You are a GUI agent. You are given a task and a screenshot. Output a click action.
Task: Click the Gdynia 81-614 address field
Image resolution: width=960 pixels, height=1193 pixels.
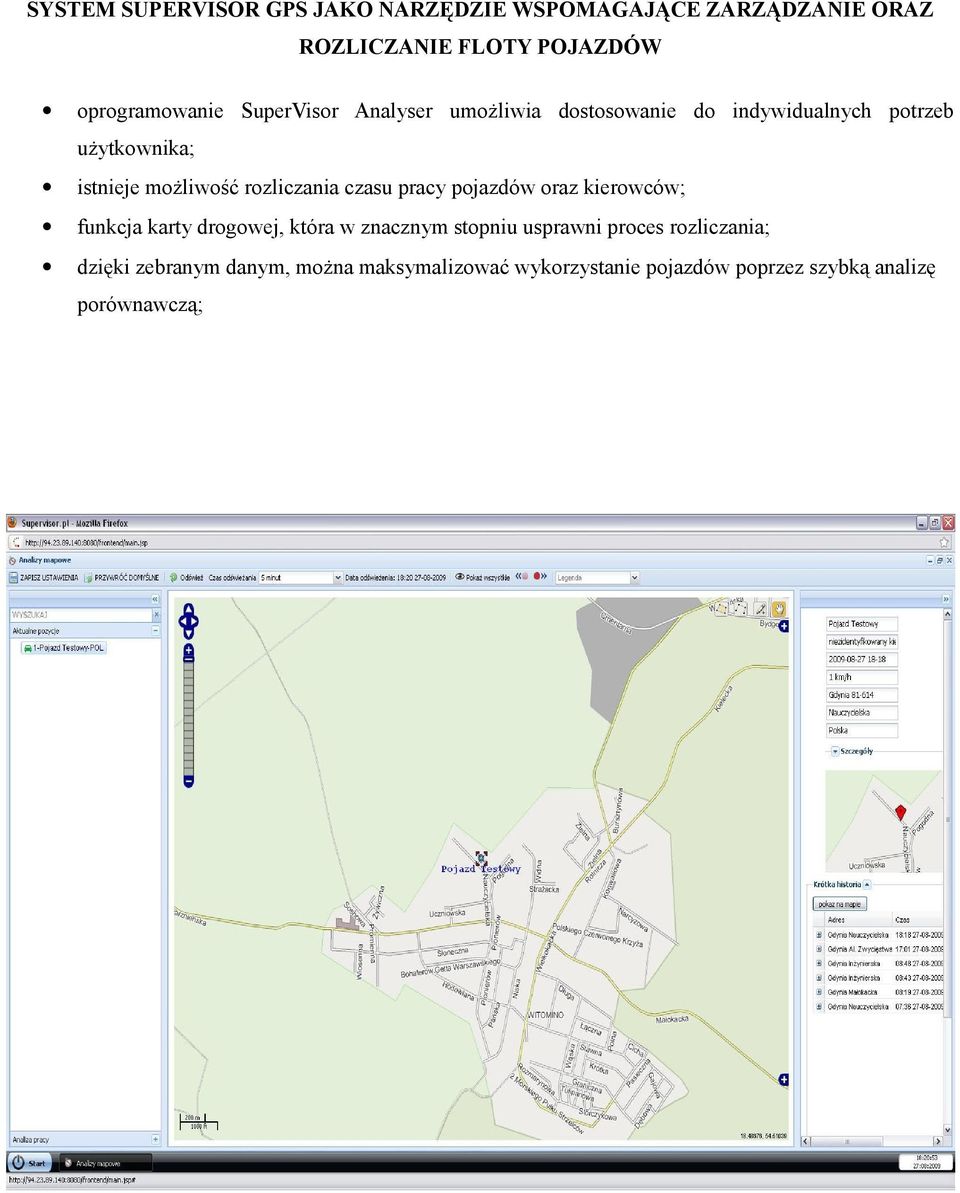(862, 695)
